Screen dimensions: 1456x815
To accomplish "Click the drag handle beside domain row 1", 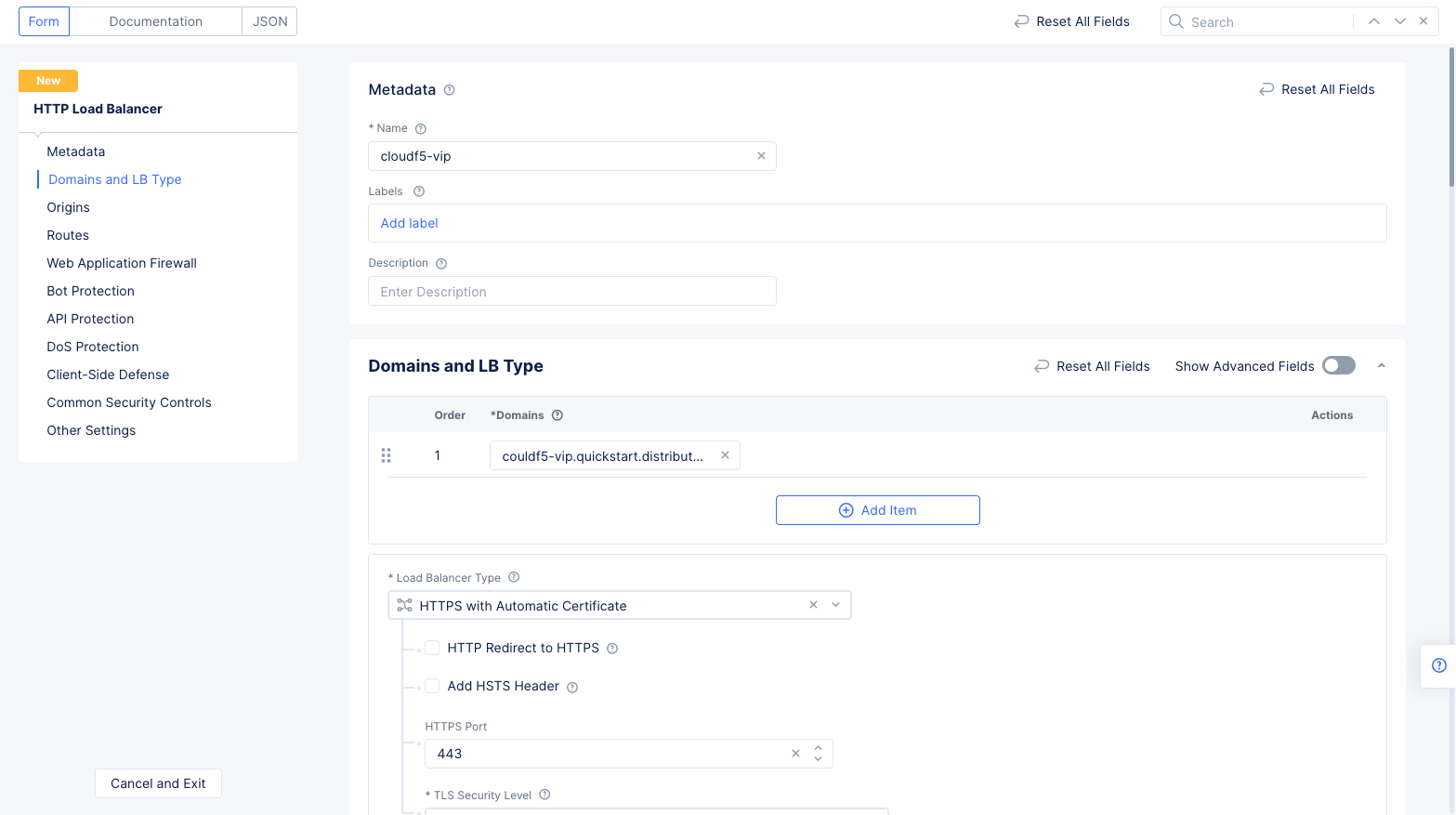I will pos(386,455).
